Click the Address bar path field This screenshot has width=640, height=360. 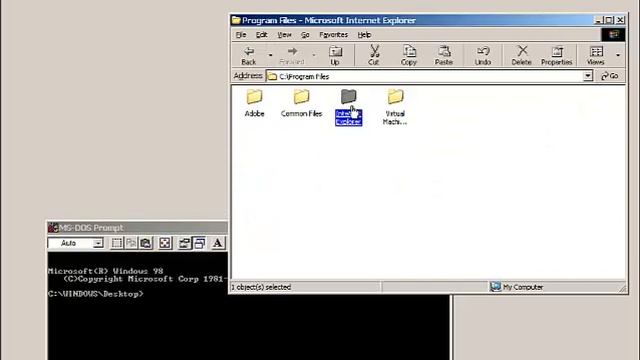coord(424,76)
